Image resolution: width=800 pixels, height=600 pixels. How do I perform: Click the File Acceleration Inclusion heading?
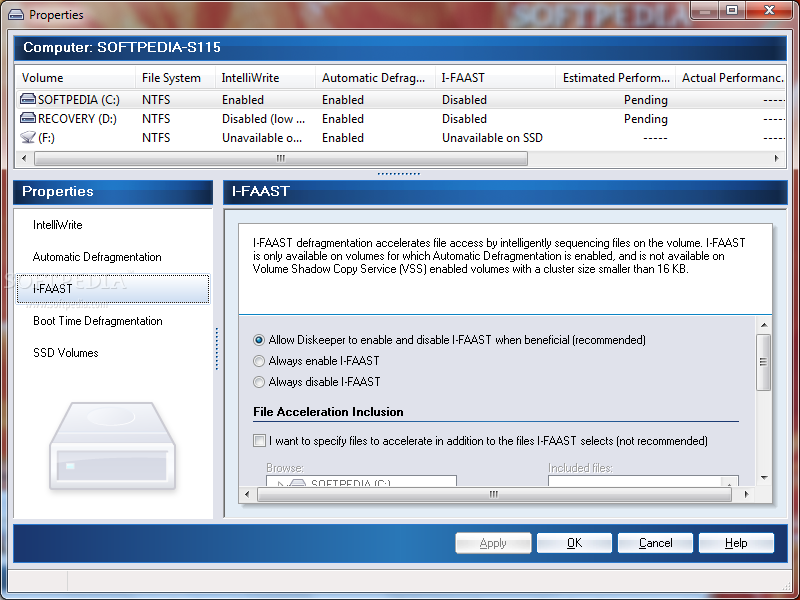328,412
